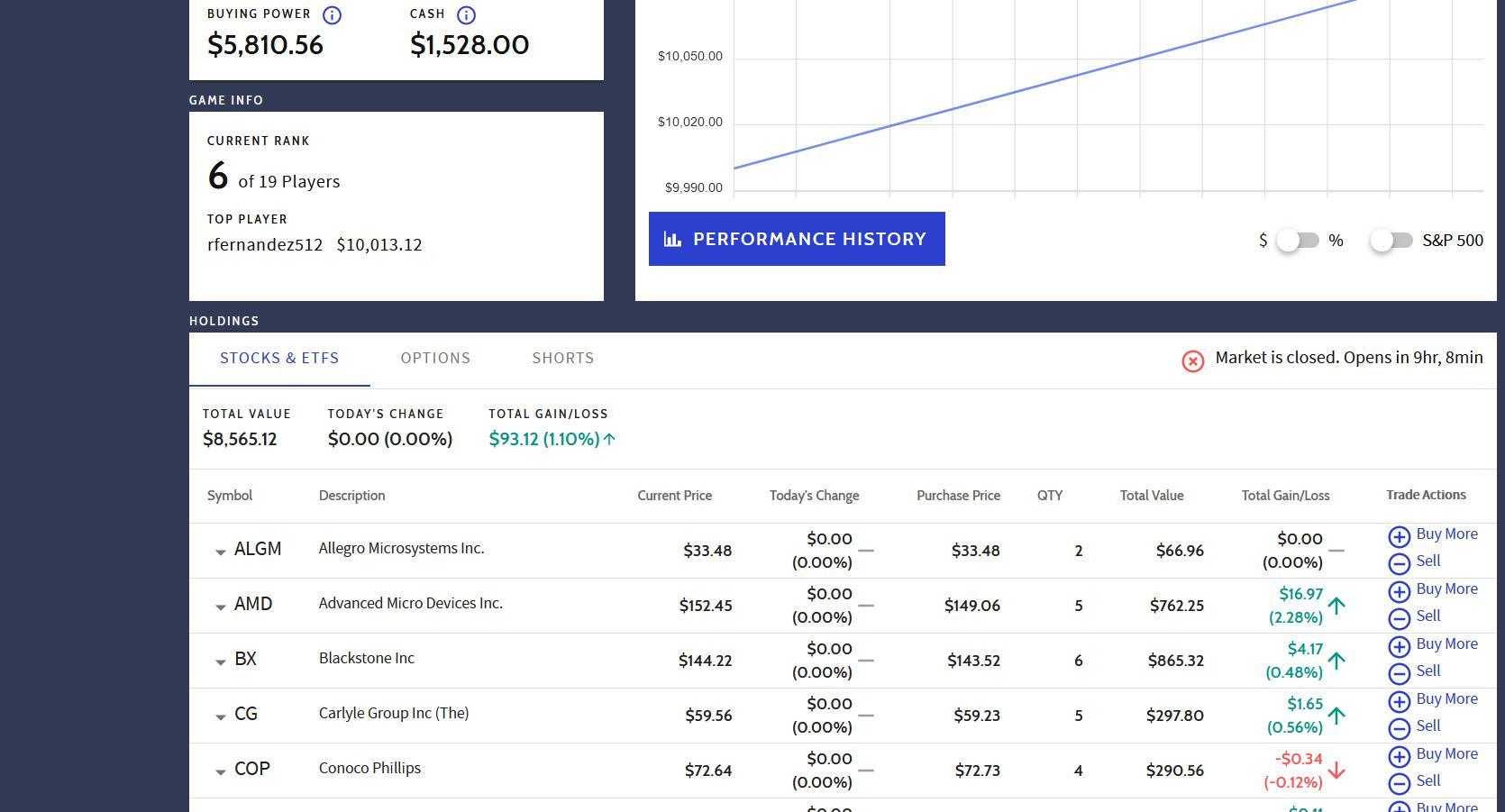Screen dimensions: 1505x812
Task: Expand the ALGM holding row
Action: point(220,552)
